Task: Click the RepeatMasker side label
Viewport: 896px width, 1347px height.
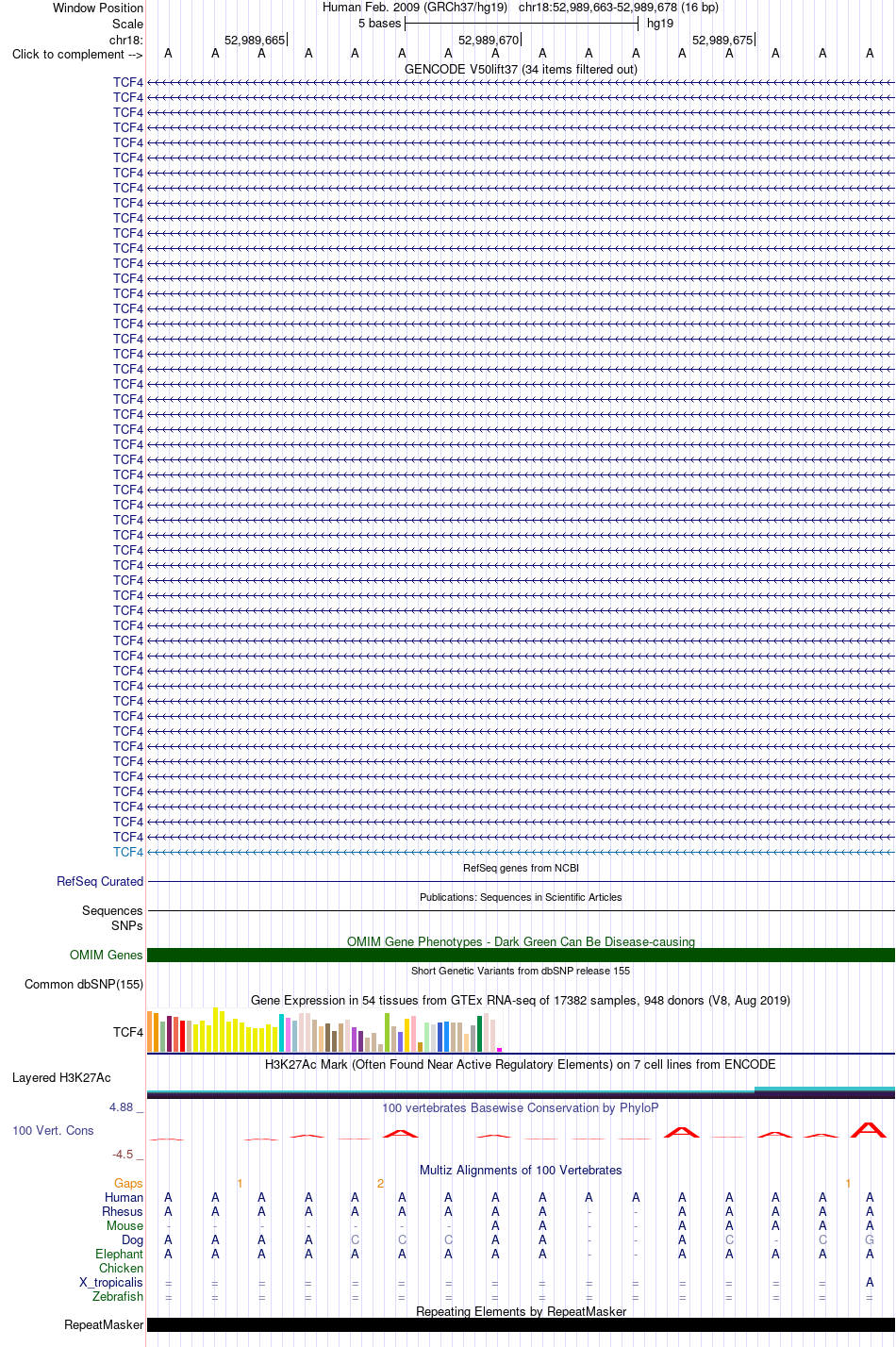Action: click(x=104, y=1324)
